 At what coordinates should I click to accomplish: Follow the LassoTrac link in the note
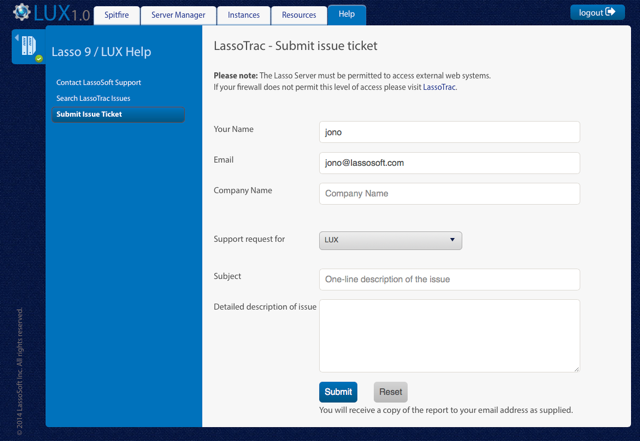(440, 88)
